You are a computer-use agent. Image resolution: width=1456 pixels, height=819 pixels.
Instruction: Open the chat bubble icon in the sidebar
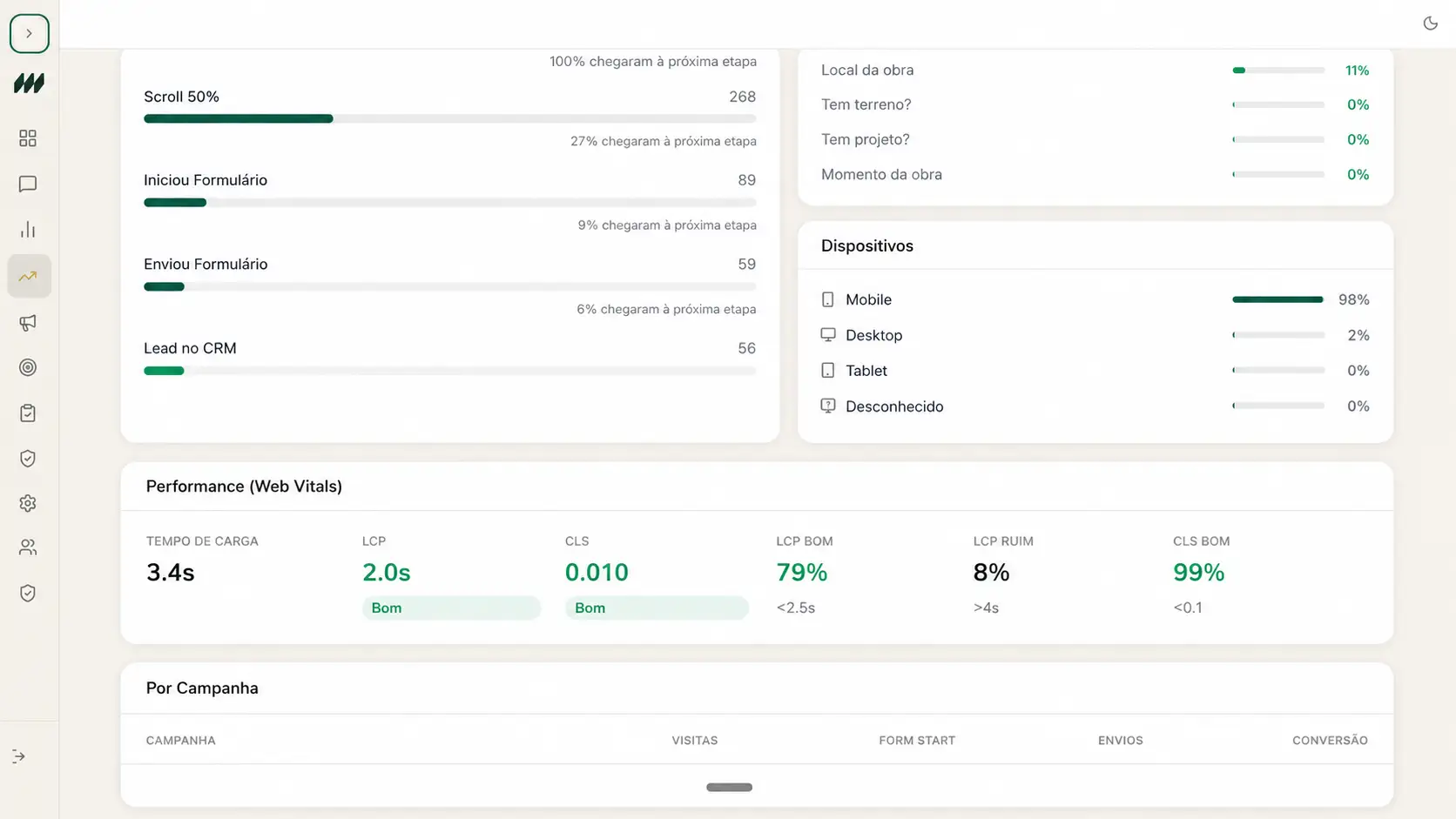[x=28, y=184]
